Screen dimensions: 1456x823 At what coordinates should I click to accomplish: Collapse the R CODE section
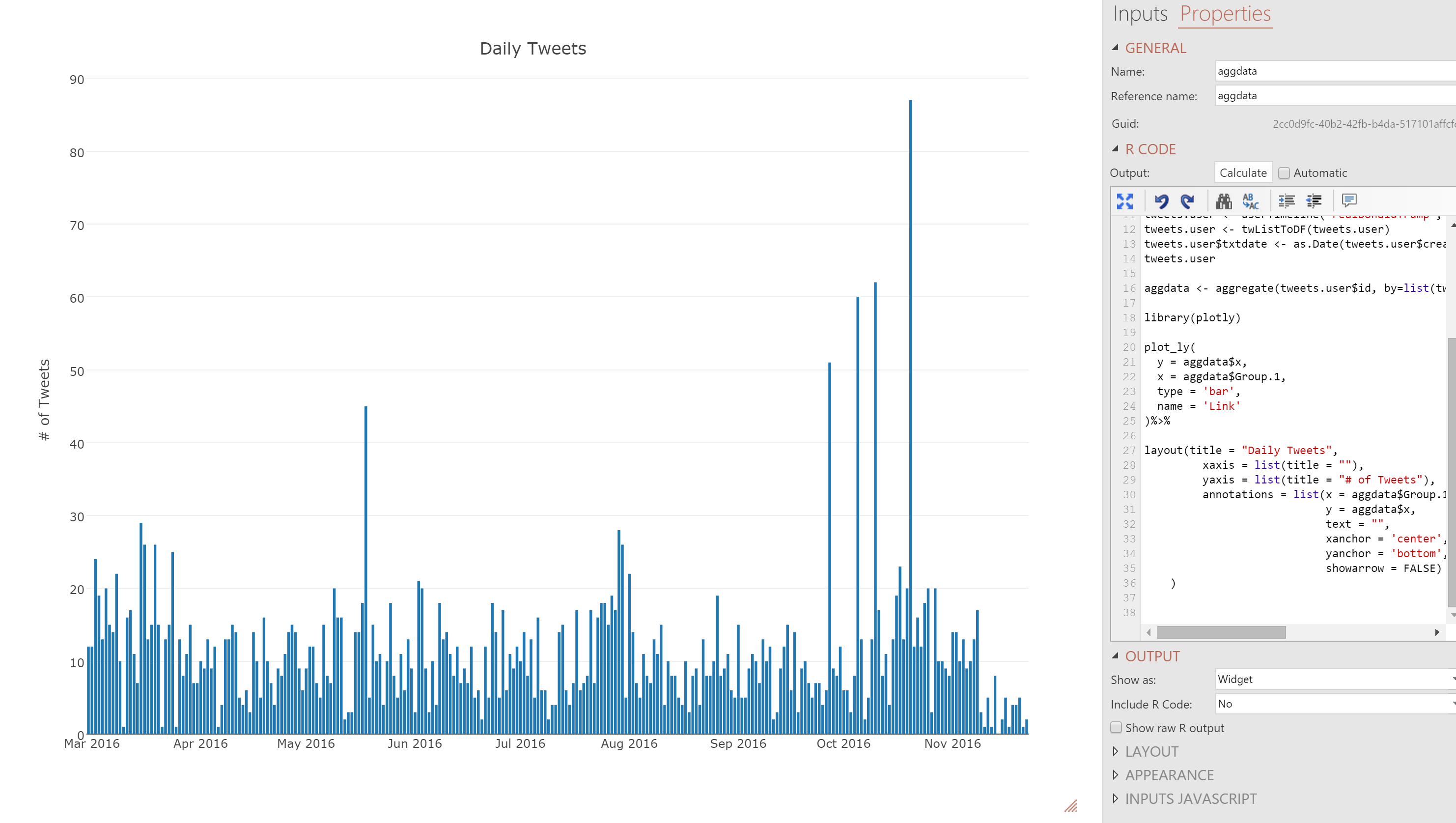click(x=1115, y=149)
